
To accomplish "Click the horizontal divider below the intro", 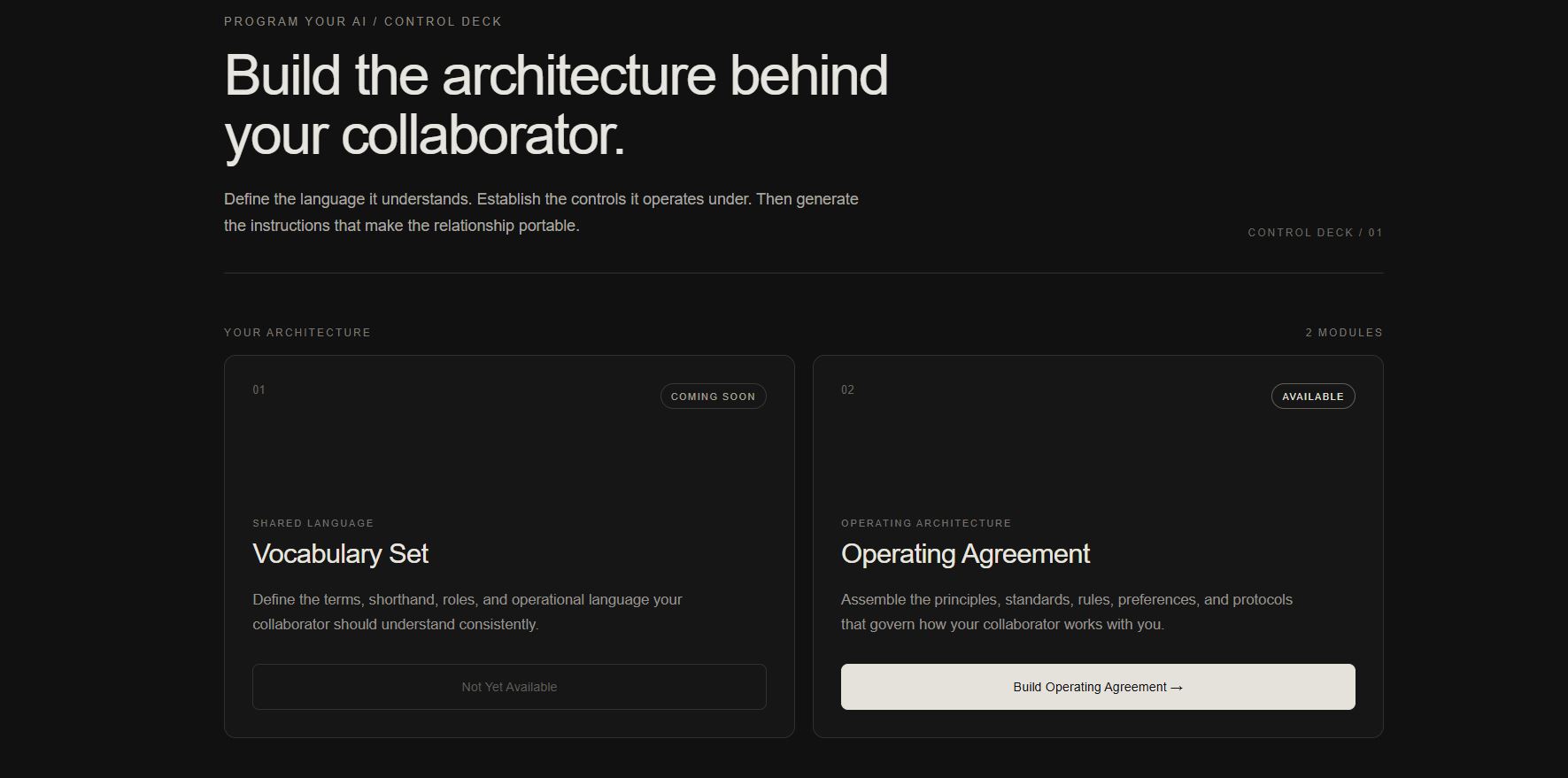I will click(x=803, y=273).
